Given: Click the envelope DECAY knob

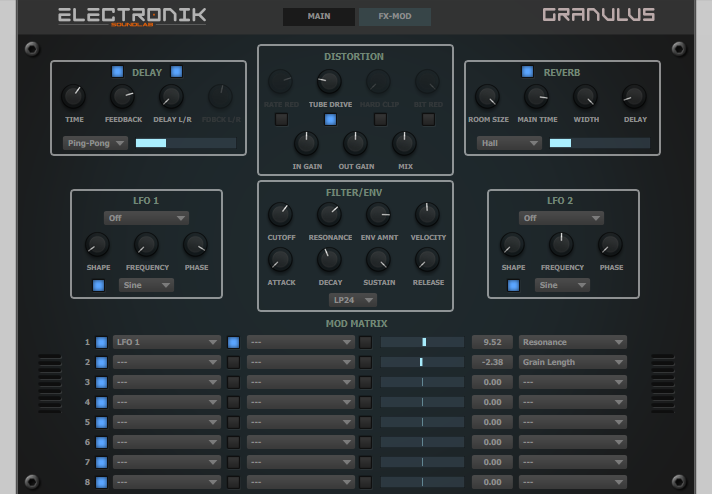Looking at the screenshot, I should pos(330,260).
